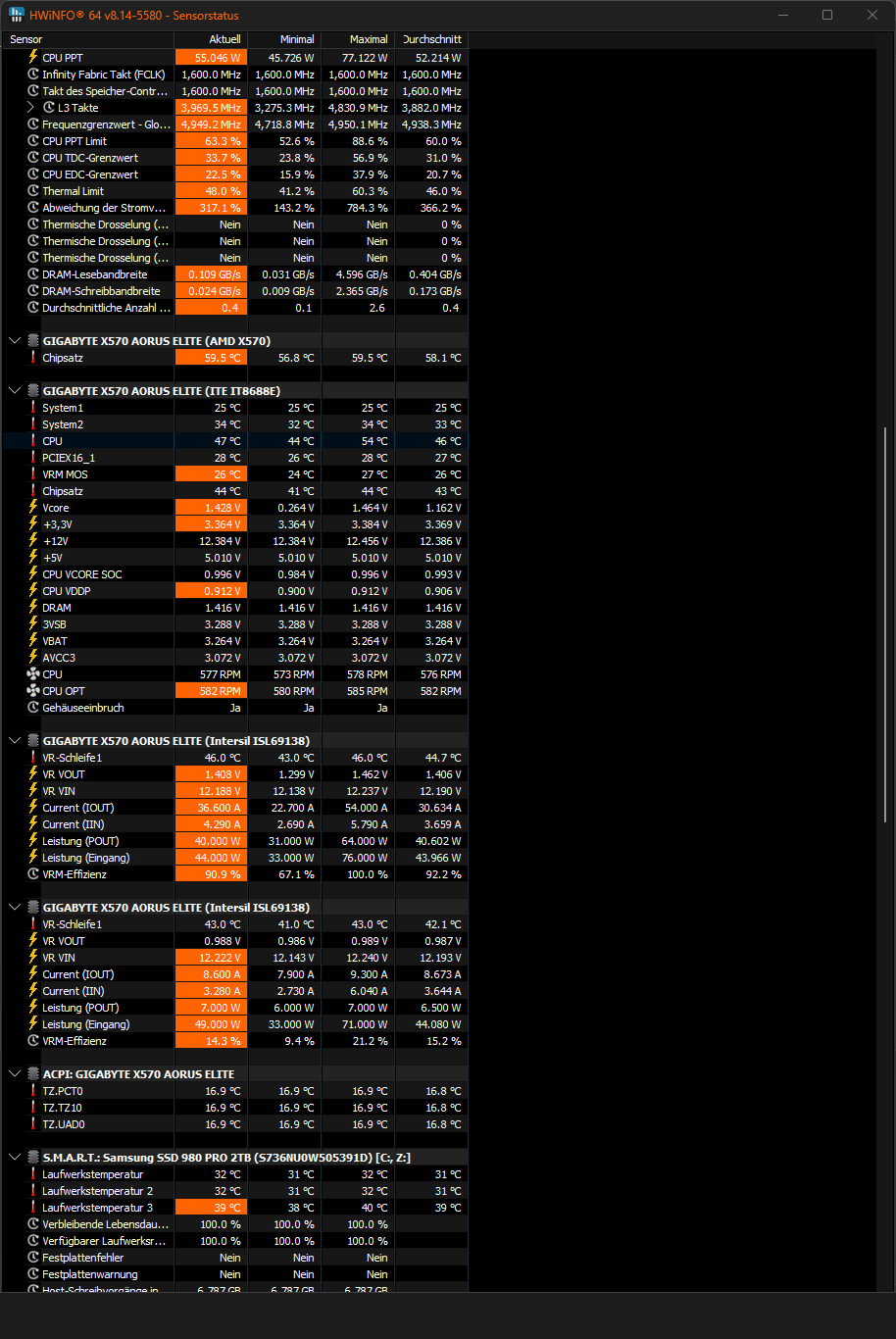Click thermometer icon of Chipsatz 59.5 °C row
896x1339 pixels.
point(33,358)
